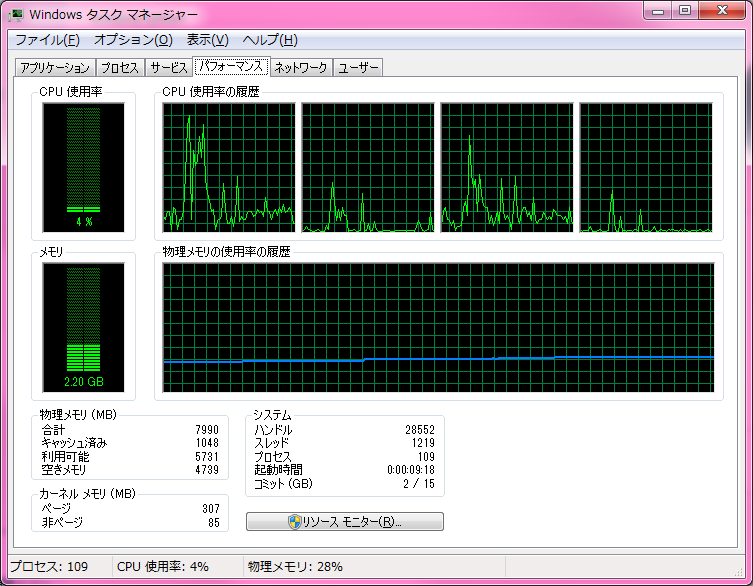Click the physical memory usage history graph
Viewport: 753px width, 586px height.
click(x=438, y=327)
